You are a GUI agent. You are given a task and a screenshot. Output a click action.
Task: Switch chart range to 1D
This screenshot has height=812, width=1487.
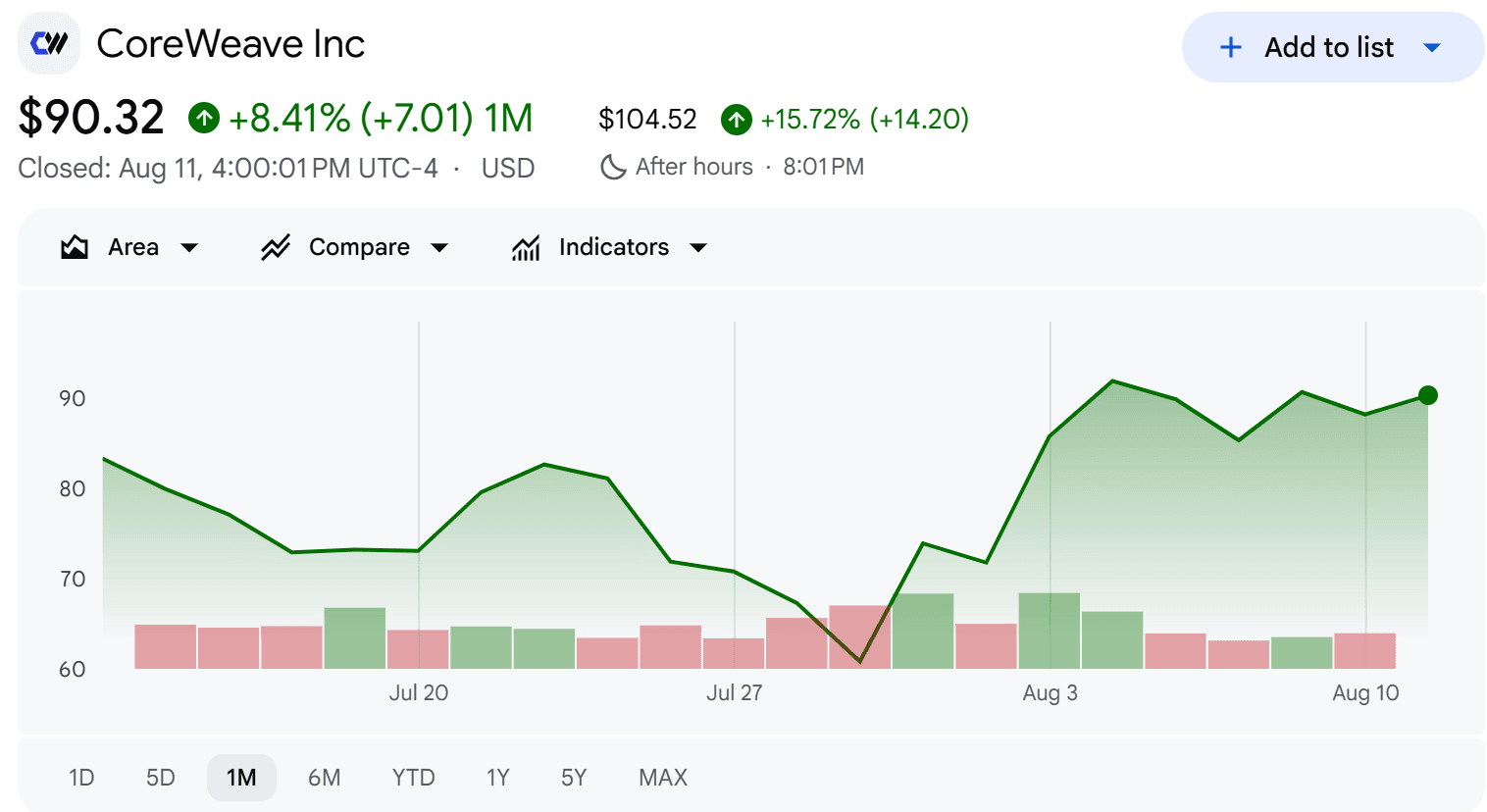(x=81, y=778)
